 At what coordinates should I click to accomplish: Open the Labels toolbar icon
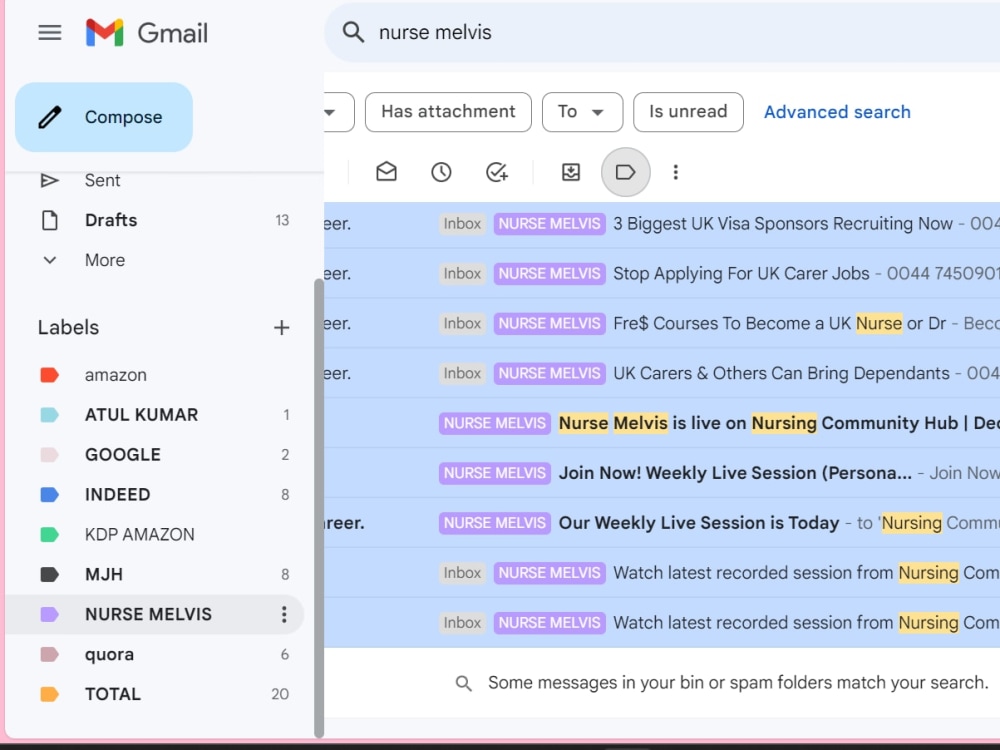coord(626,172)
